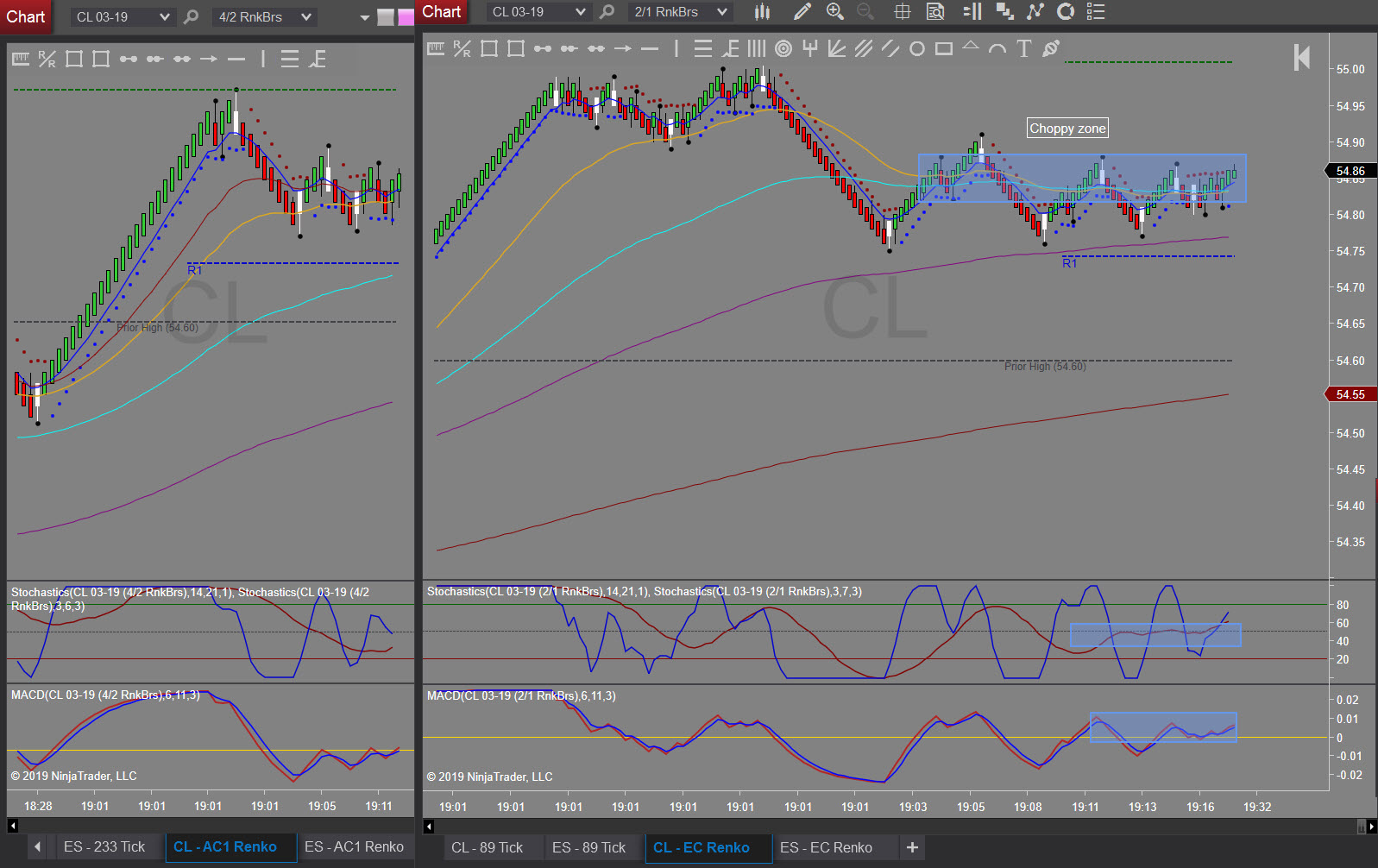Click right chart's scroll-left arrow
1378x868 pixels.
point(429,827)
